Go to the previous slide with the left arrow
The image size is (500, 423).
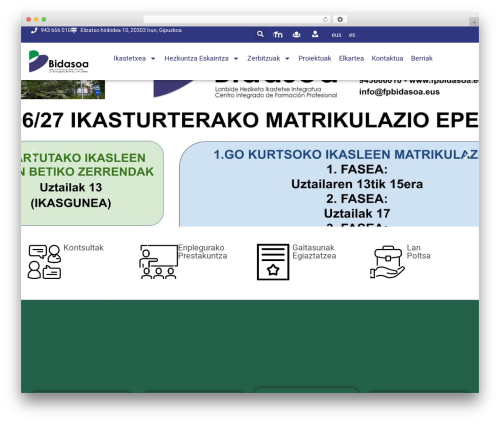tap(33, 154)
